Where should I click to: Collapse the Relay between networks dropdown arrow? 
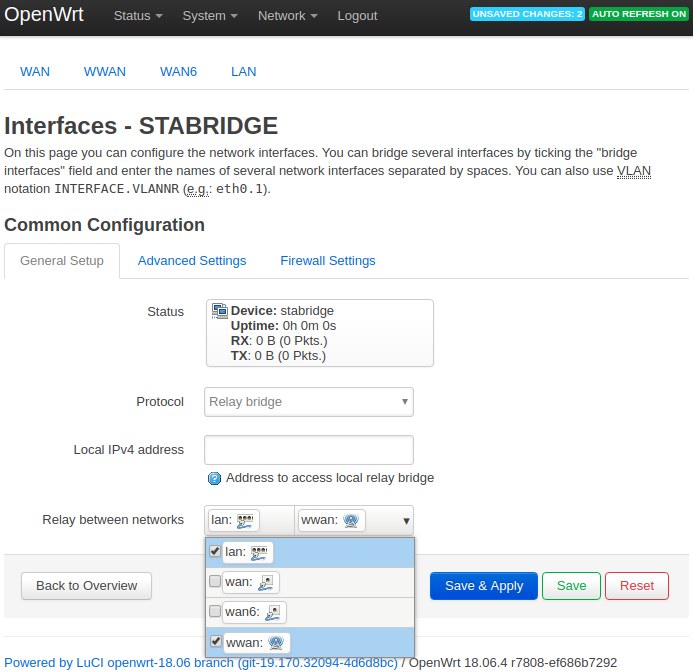(406, 521)
